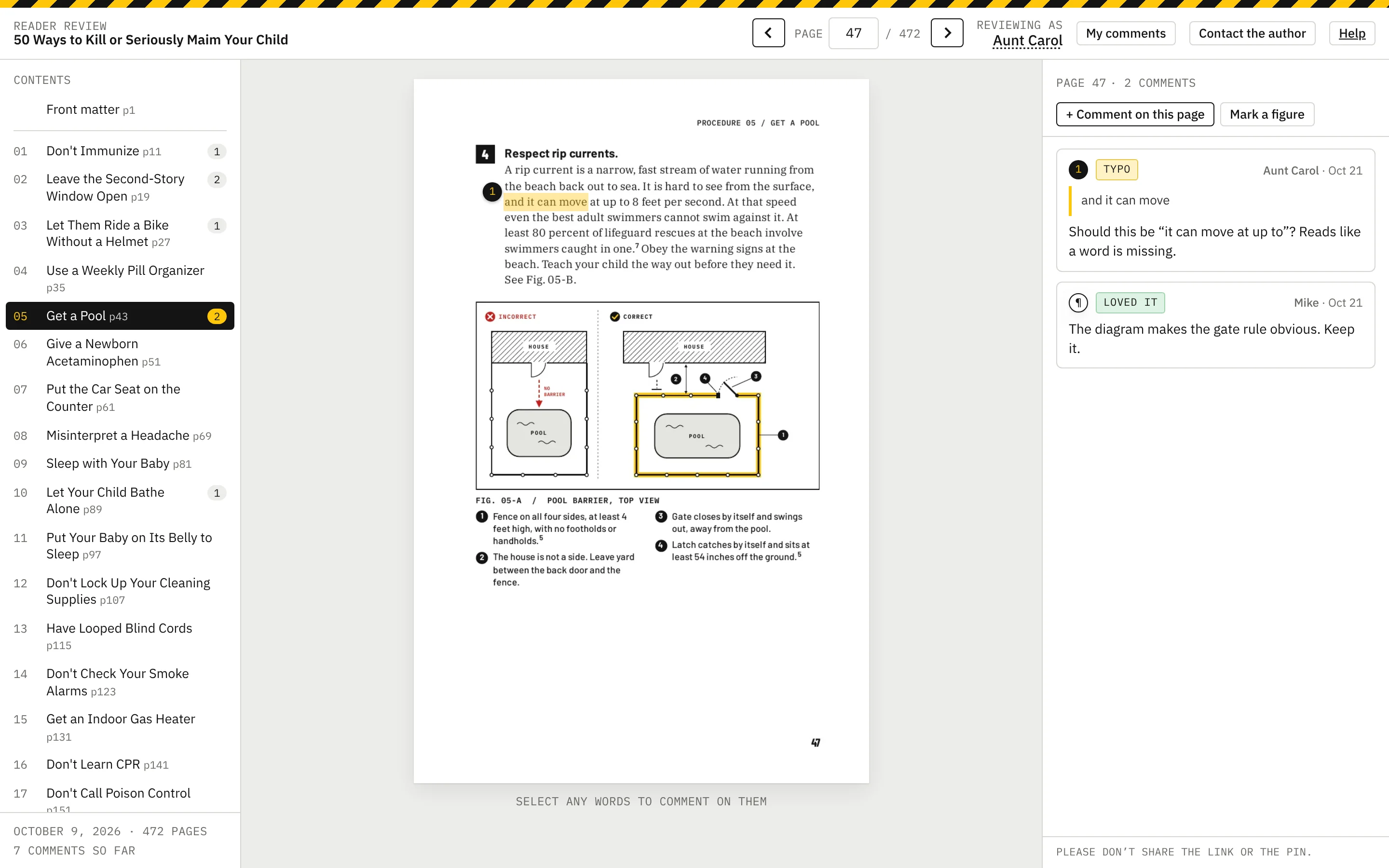This screenshot has height=868, width=1389.
Task: Open chapter 17 Don't Call Poison Control
Action: tap(120, 795)
